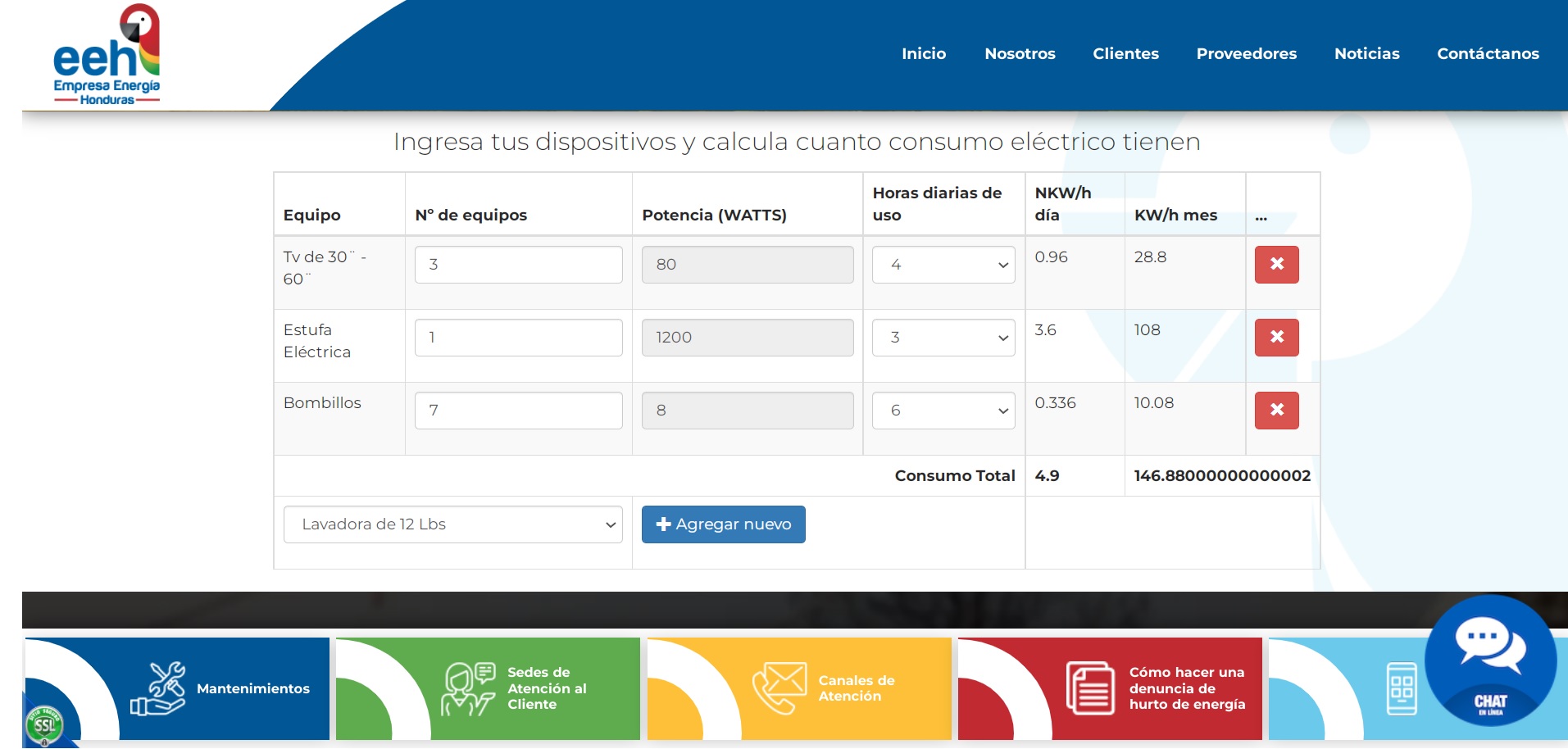Remove the Estufa Eléctrica row
The image size is (1568, 749).
[x=1276, y=338]
